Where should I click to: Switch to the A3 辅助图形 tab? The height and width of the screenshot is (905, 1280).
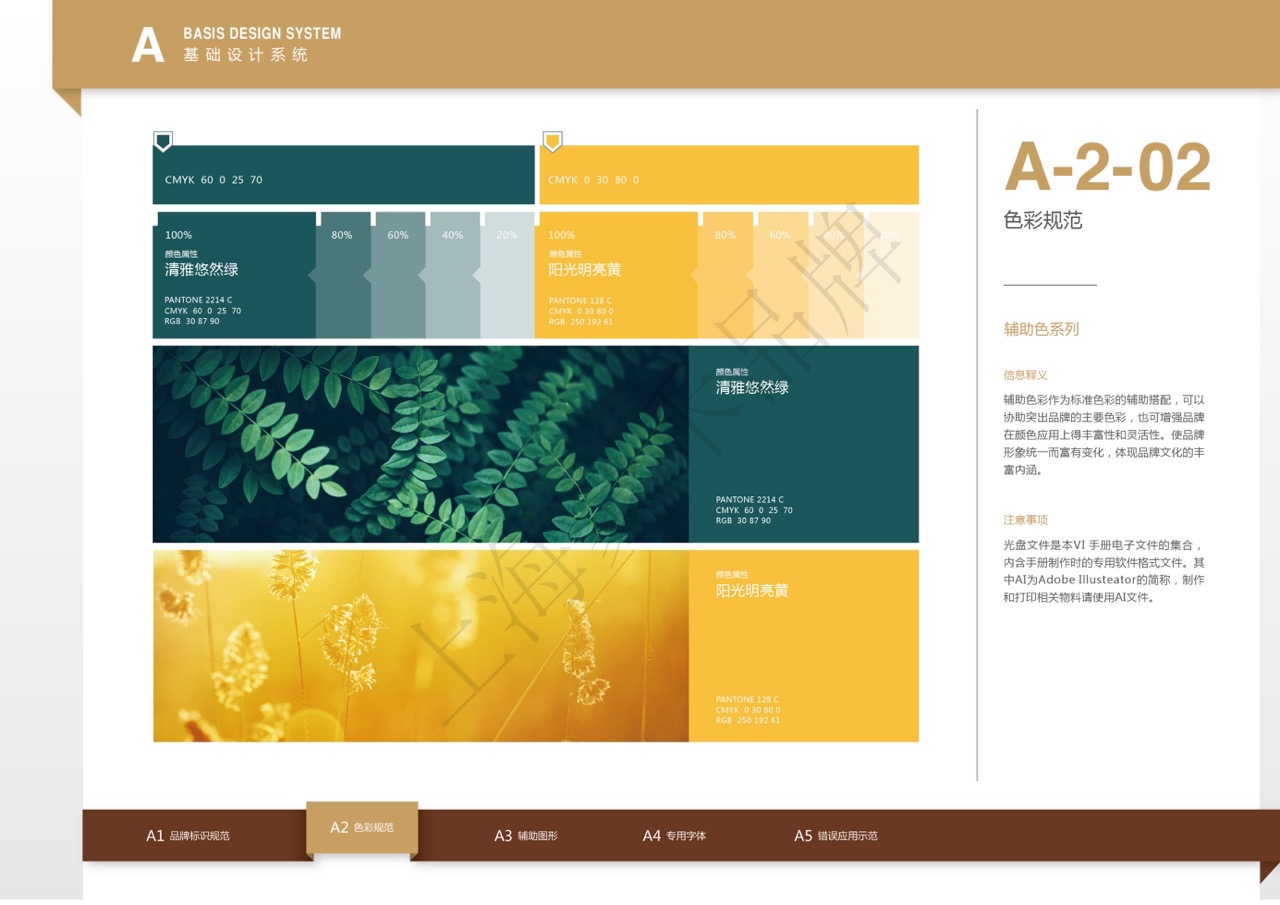pos(526,836)
